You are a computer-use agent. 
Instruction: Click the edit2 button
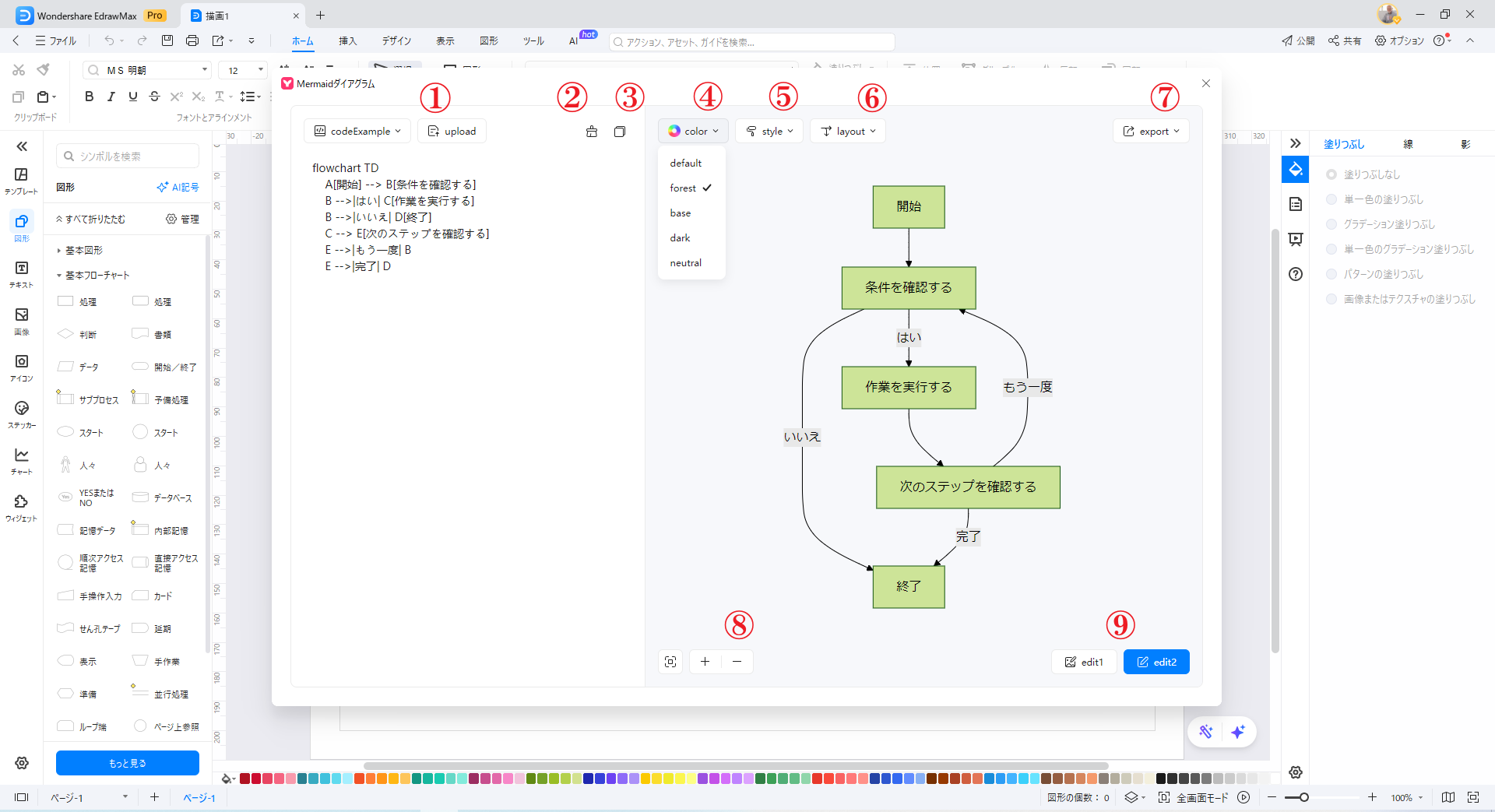pos(1156,662)
